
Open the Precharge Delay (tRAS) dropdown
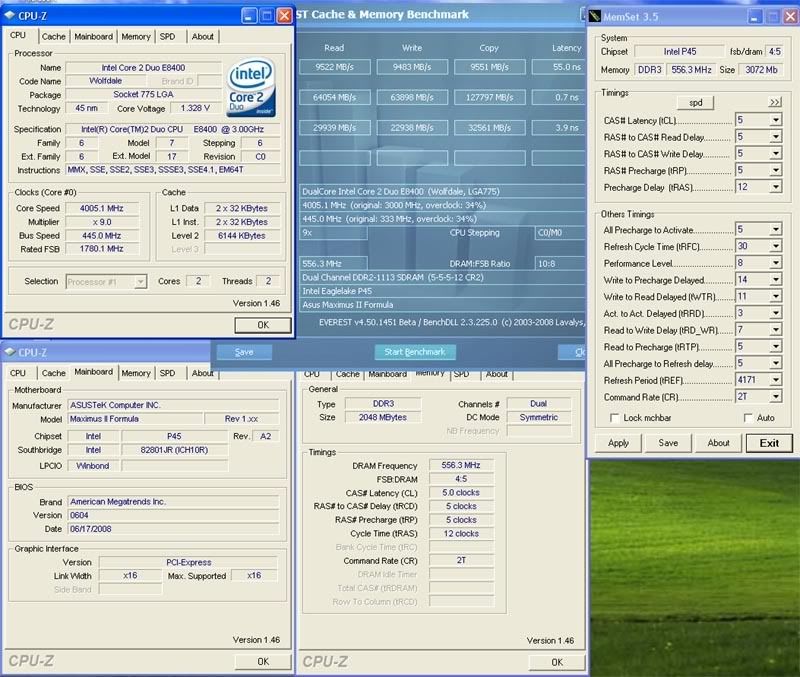776,187
